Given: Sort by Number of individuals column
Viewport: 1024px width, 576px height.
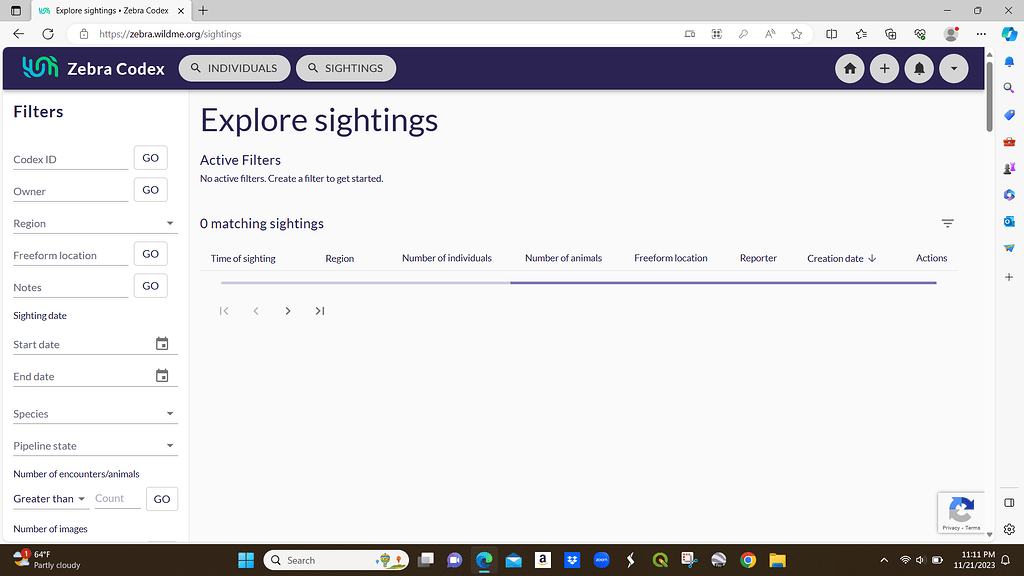Looking at the screenshot, I should pos(447,258).
